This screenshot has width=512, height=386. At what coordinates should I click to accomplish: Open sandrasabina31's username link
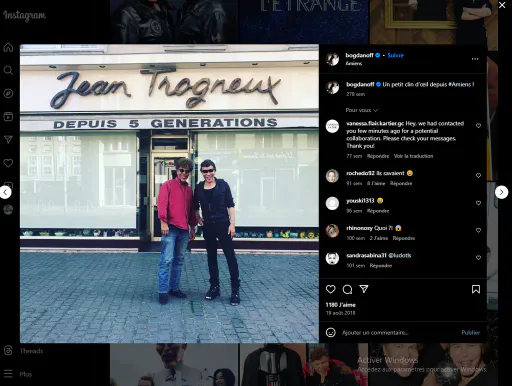pos(366,256)
